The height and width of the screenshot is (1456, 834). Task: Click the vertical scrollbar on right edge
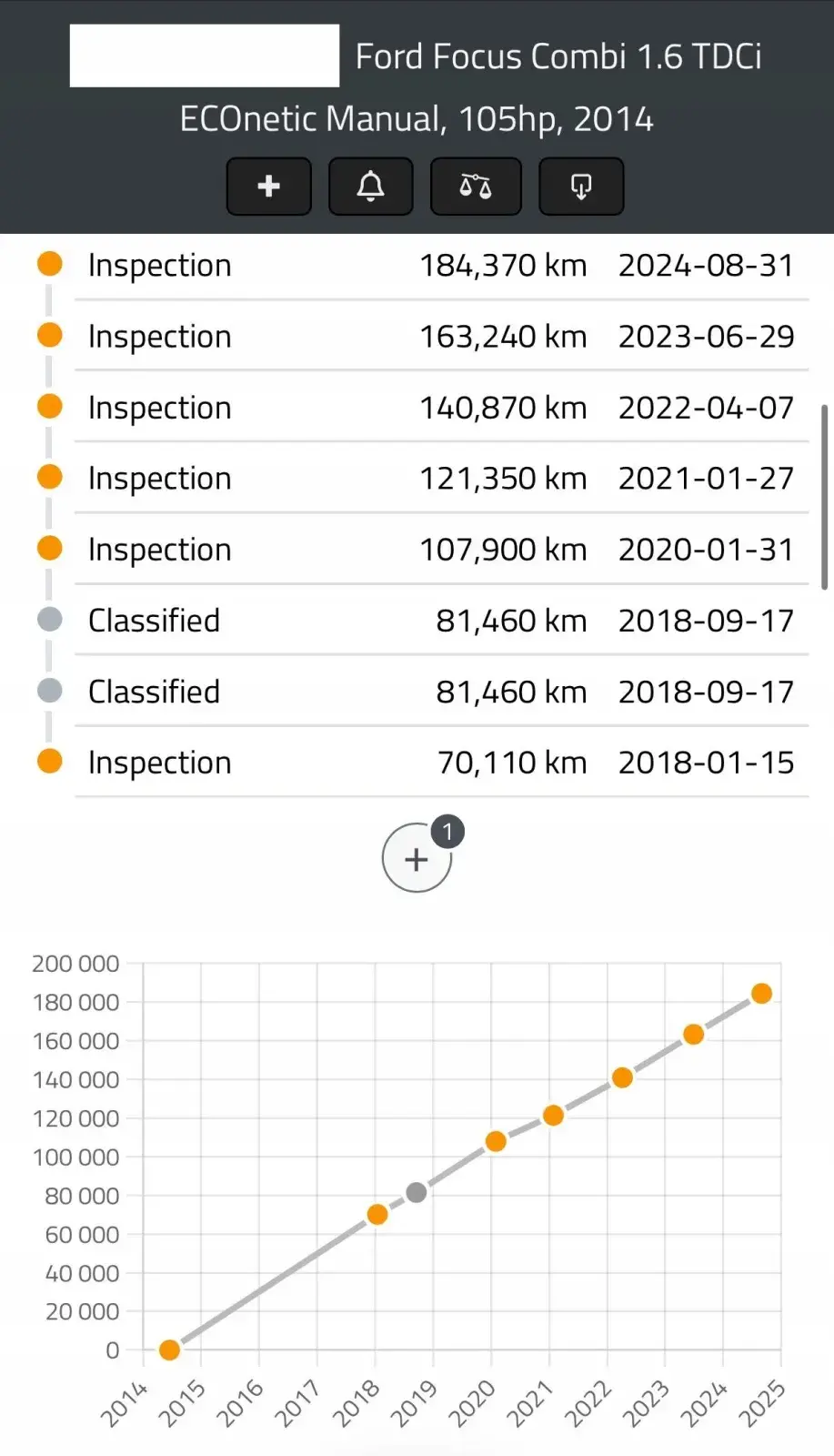[x=824, y=498]
